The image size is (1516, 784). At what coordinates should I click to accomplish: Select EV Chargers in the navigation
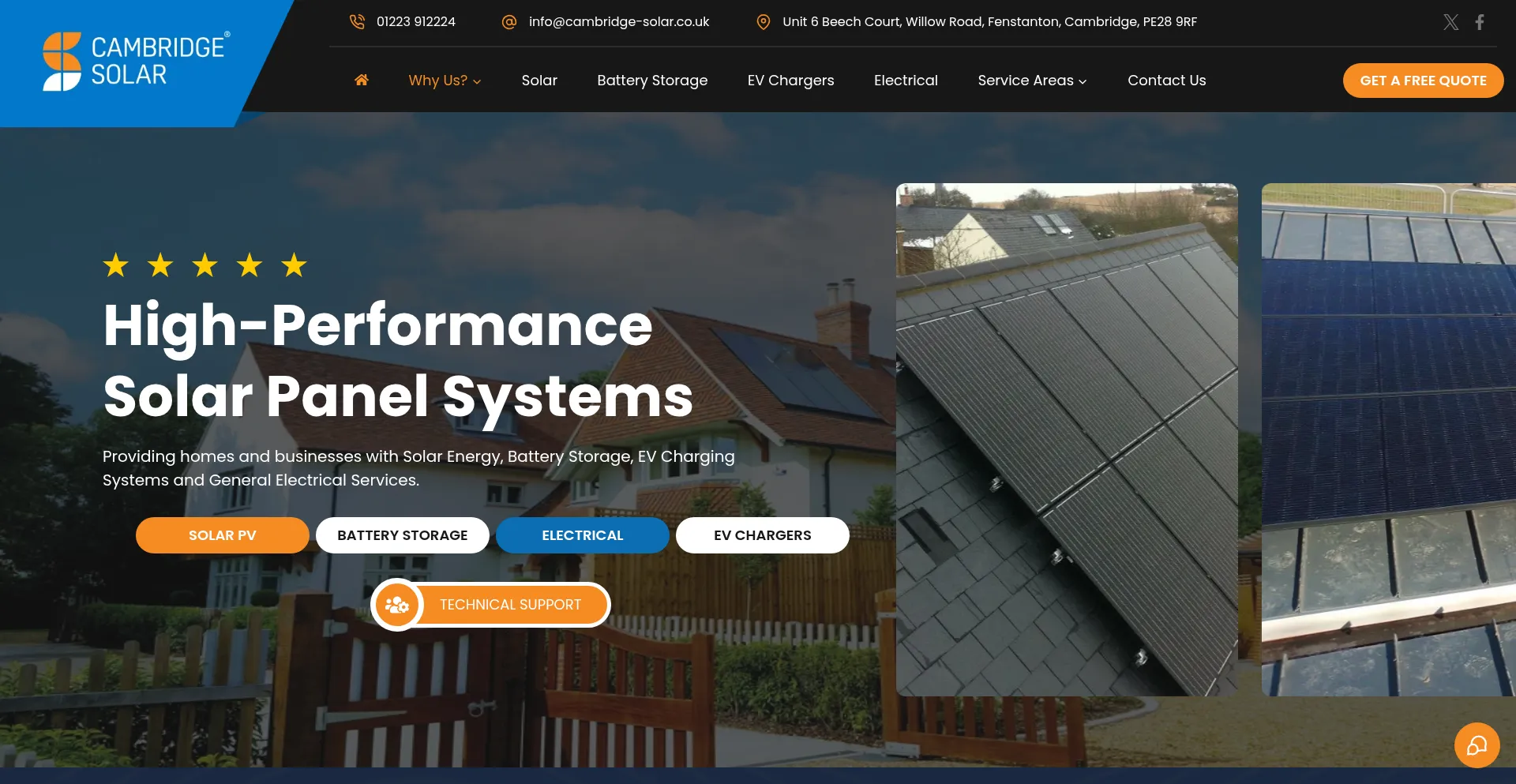click(x=790, y=81)
